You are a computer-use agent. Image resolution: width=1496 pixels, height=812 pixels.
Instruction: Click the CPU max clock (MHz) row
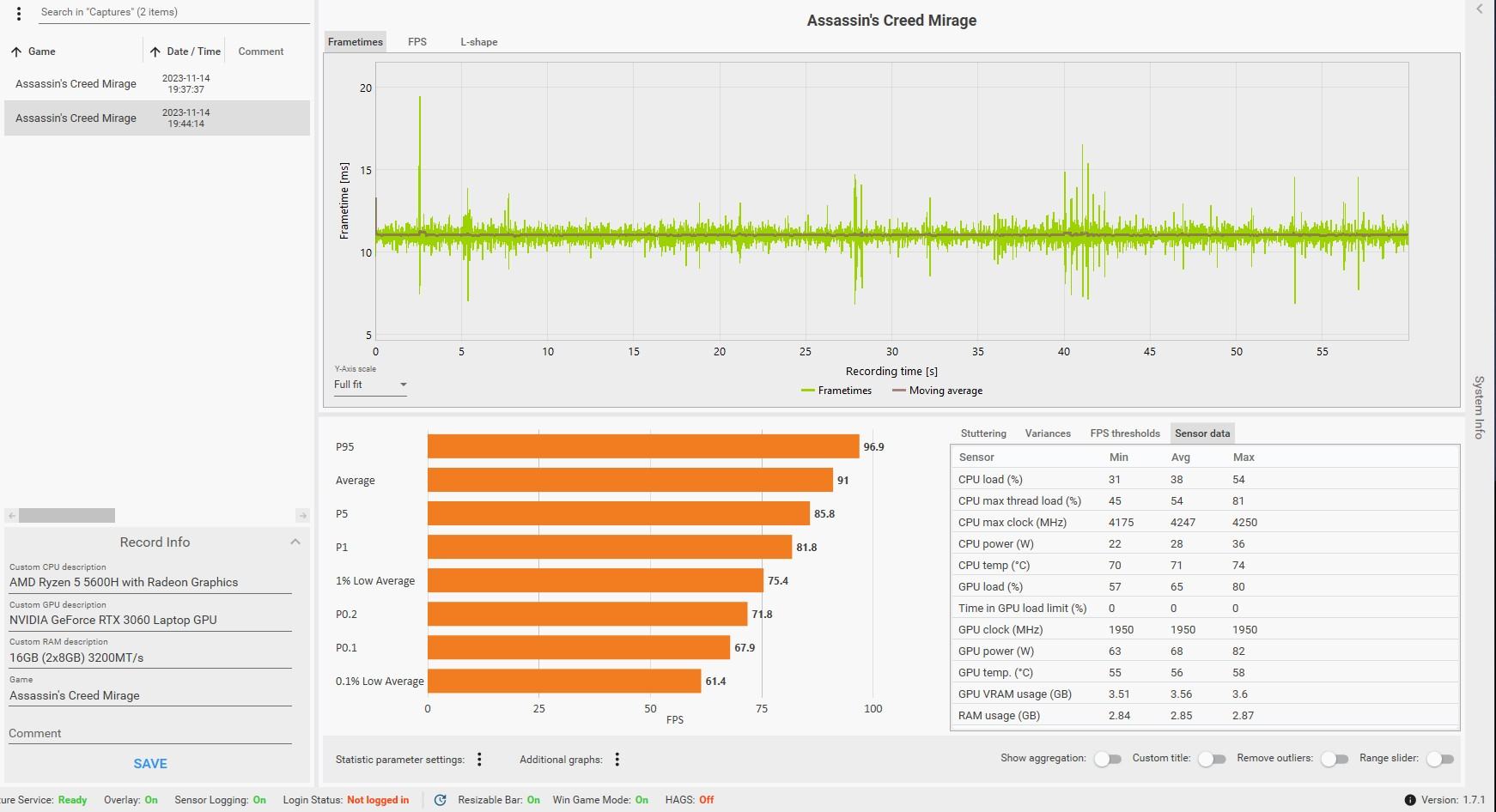point(1205,522)
